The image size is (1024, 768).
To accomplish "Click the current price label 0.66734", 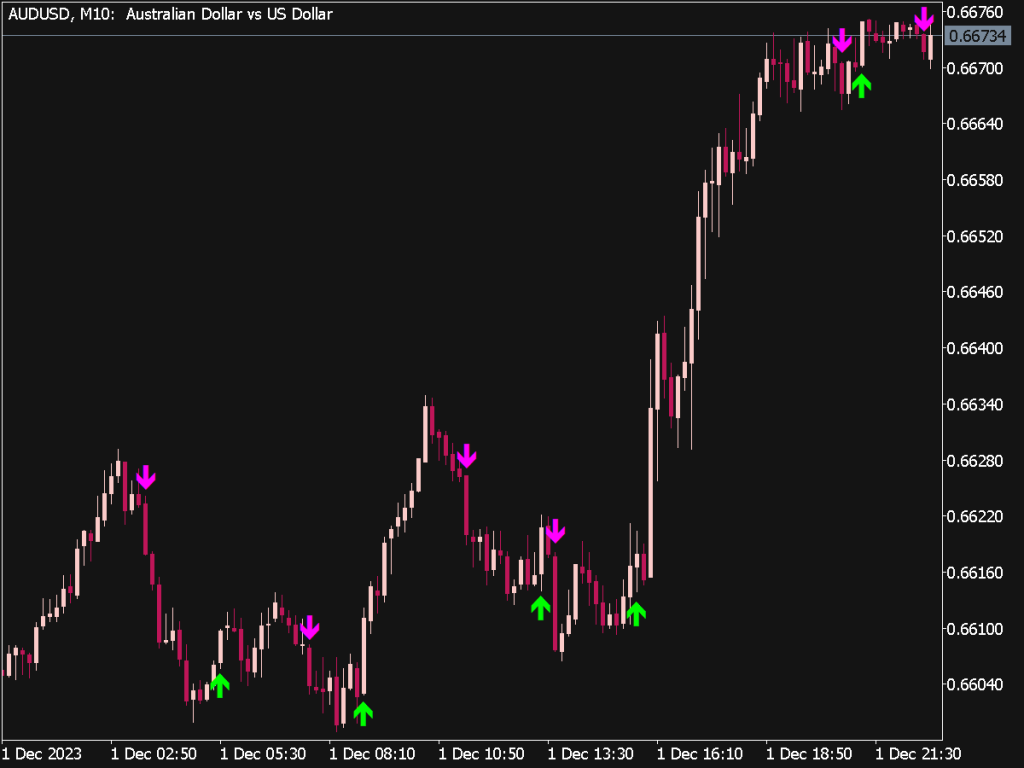I will click(977, 36).
